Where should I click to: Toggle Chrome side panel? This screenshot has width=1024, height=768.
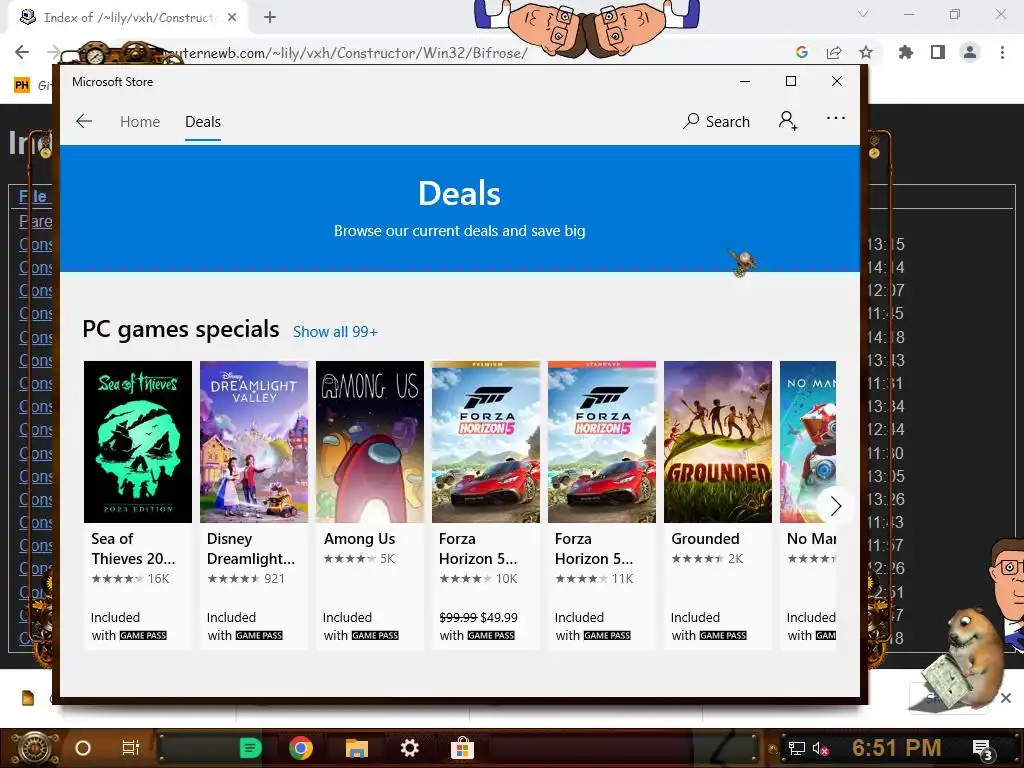pyautogui.click(x=938, y=52)
